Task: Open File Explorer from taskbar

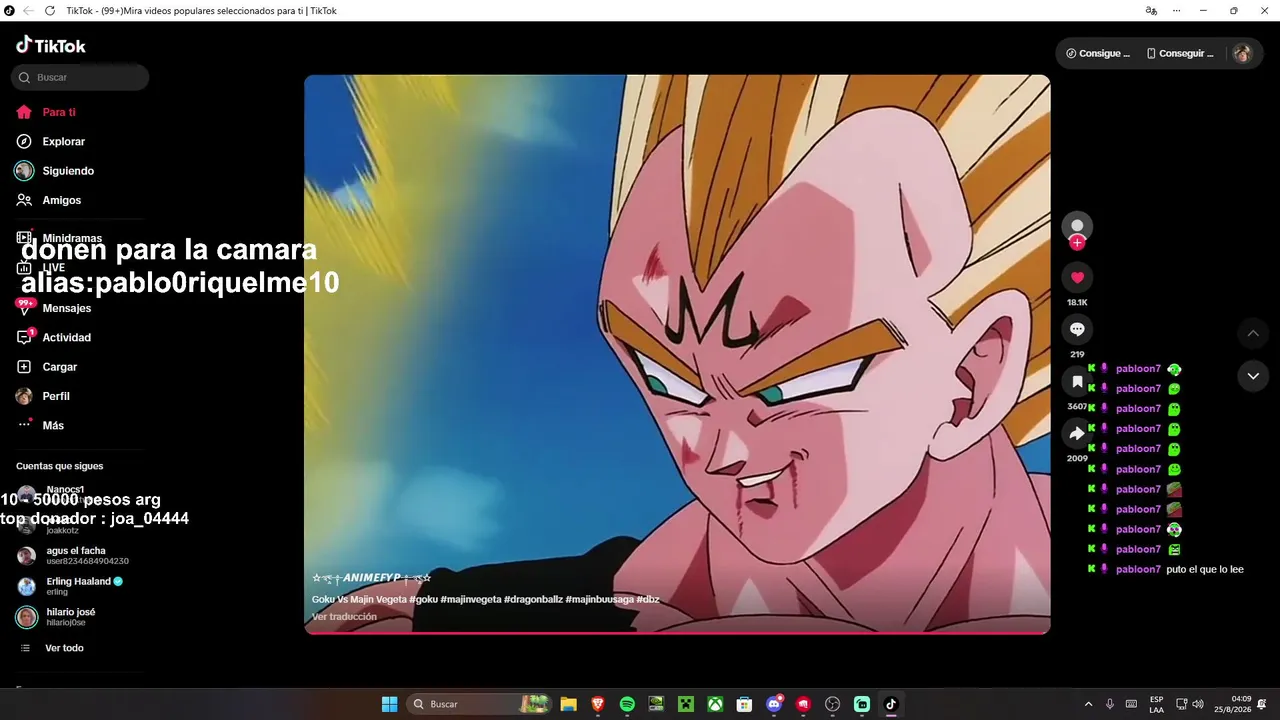Action: [x=568, y=704]
